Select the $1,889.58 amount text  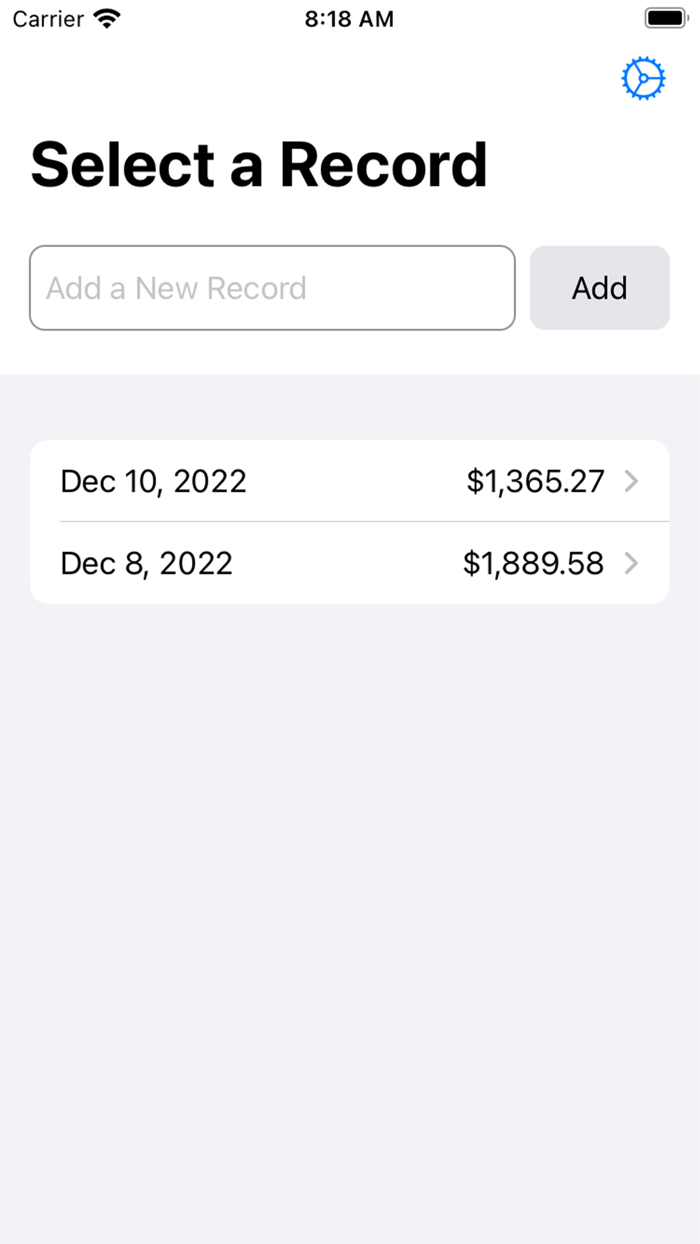click(533, 563)
